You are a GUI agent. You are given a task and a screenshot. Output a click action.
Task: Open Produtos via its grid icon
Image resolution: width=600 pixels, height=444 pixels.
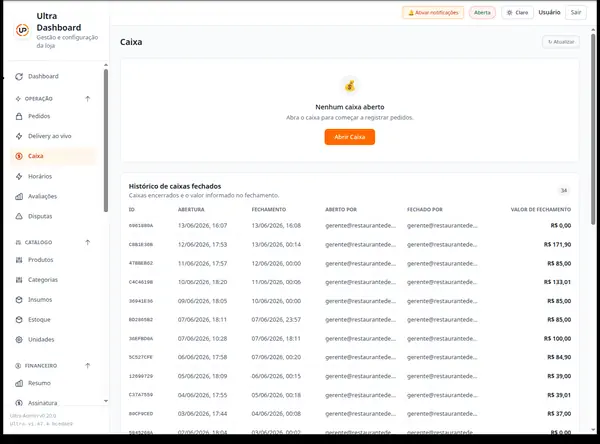tap(19, 260)
